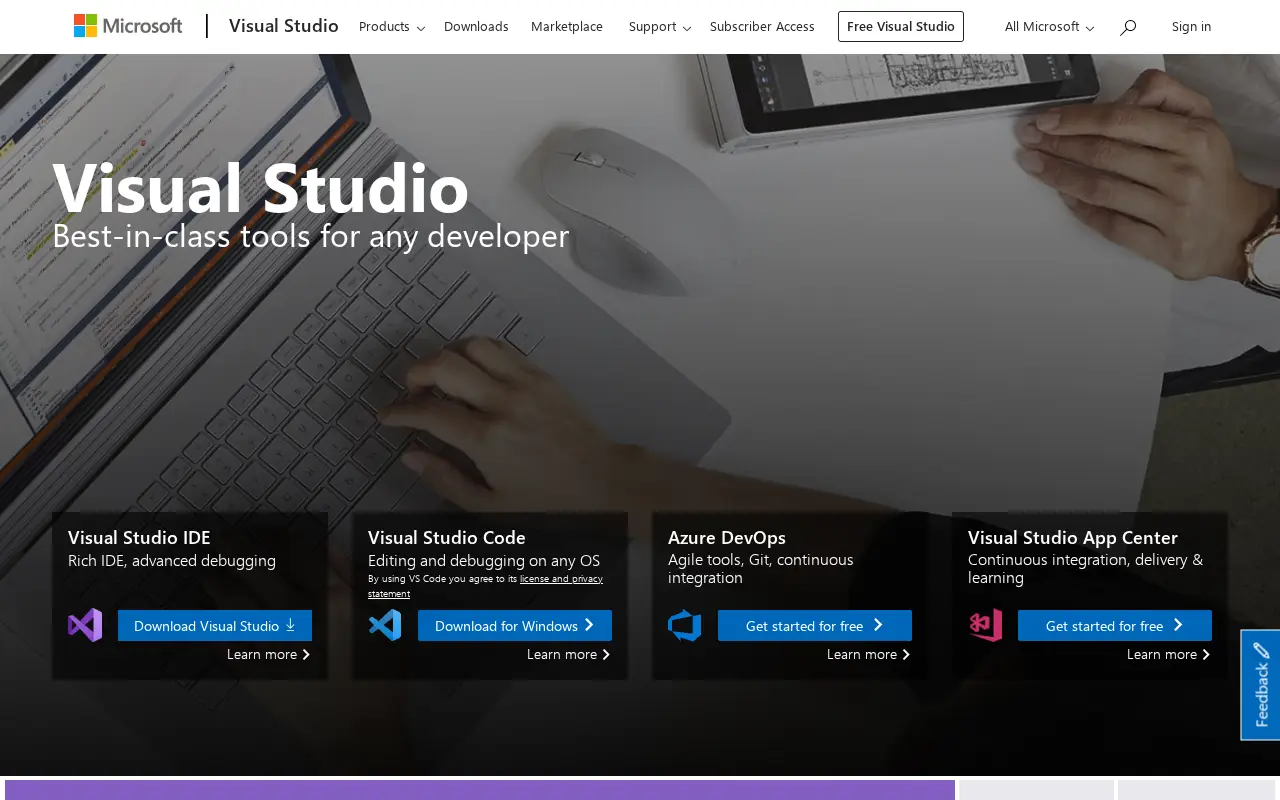Expand the All Microsoft dropdown
The image size is (1280, 800).
[x=1049, y=27]
